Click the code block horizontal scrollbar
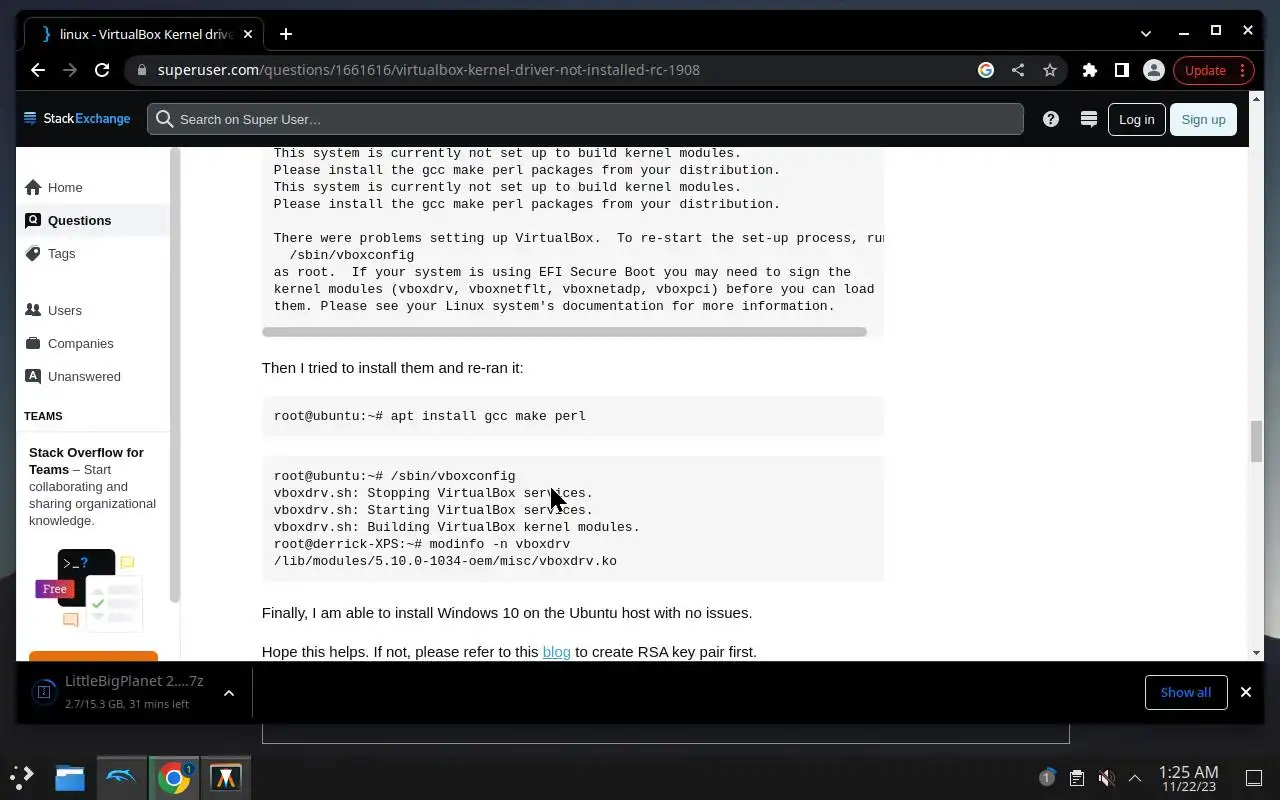The height and width of the screenshot is (800, 1280). pos(564,331)
